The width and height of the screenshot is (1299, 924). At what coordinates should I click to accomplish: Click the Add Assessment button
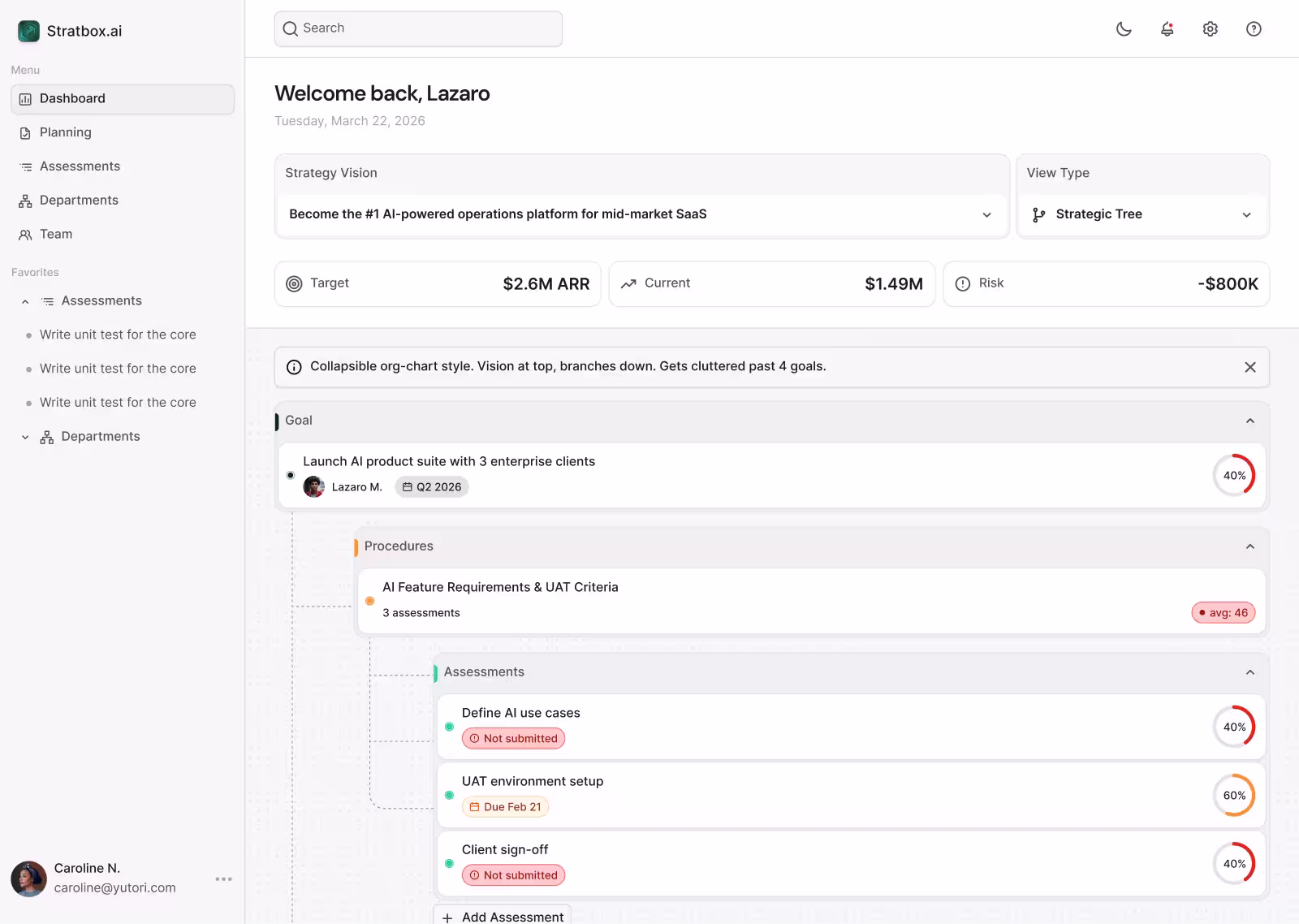(x=503, y=916)
